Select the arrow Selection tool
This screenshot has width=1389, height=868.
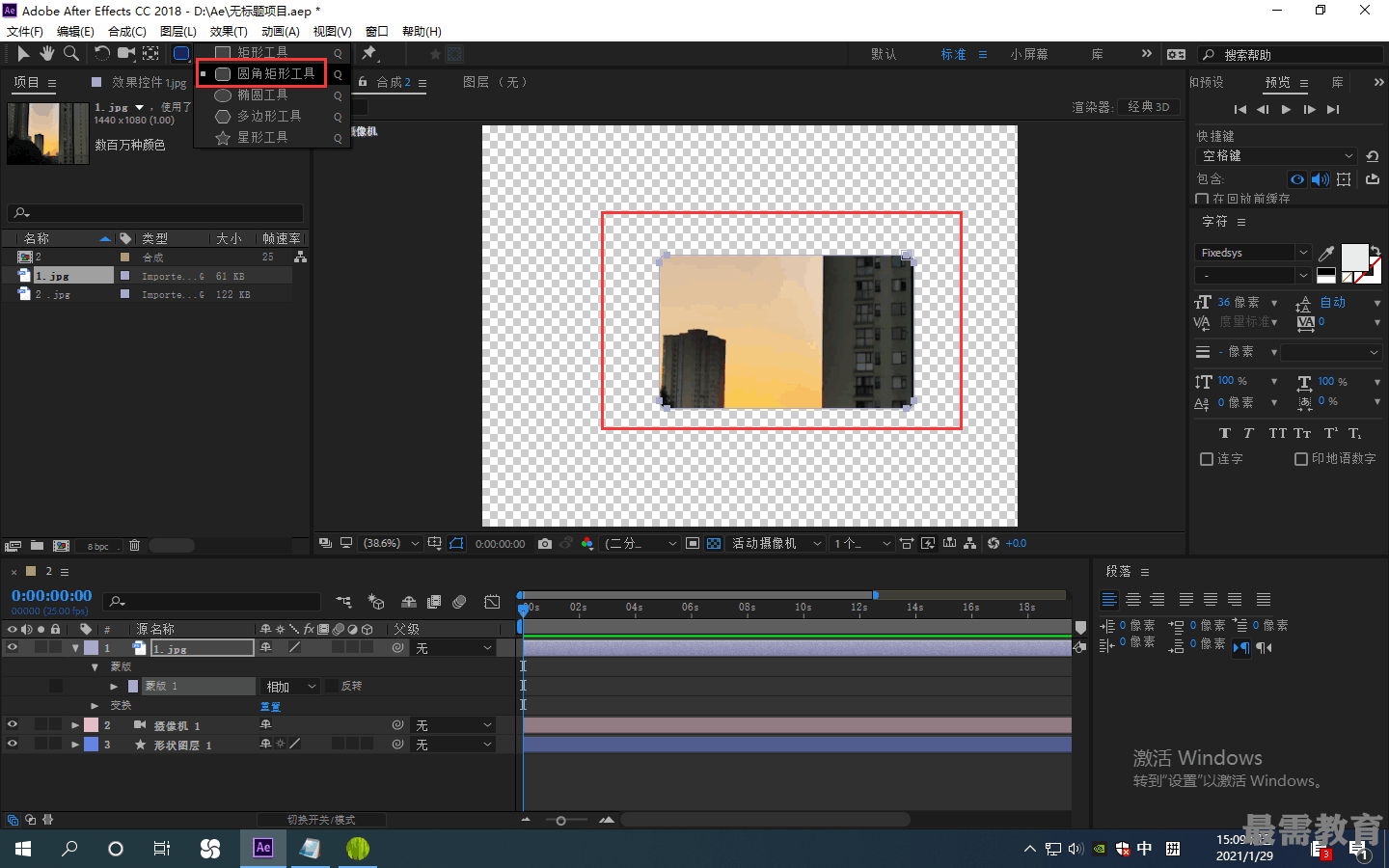point(23,54)
